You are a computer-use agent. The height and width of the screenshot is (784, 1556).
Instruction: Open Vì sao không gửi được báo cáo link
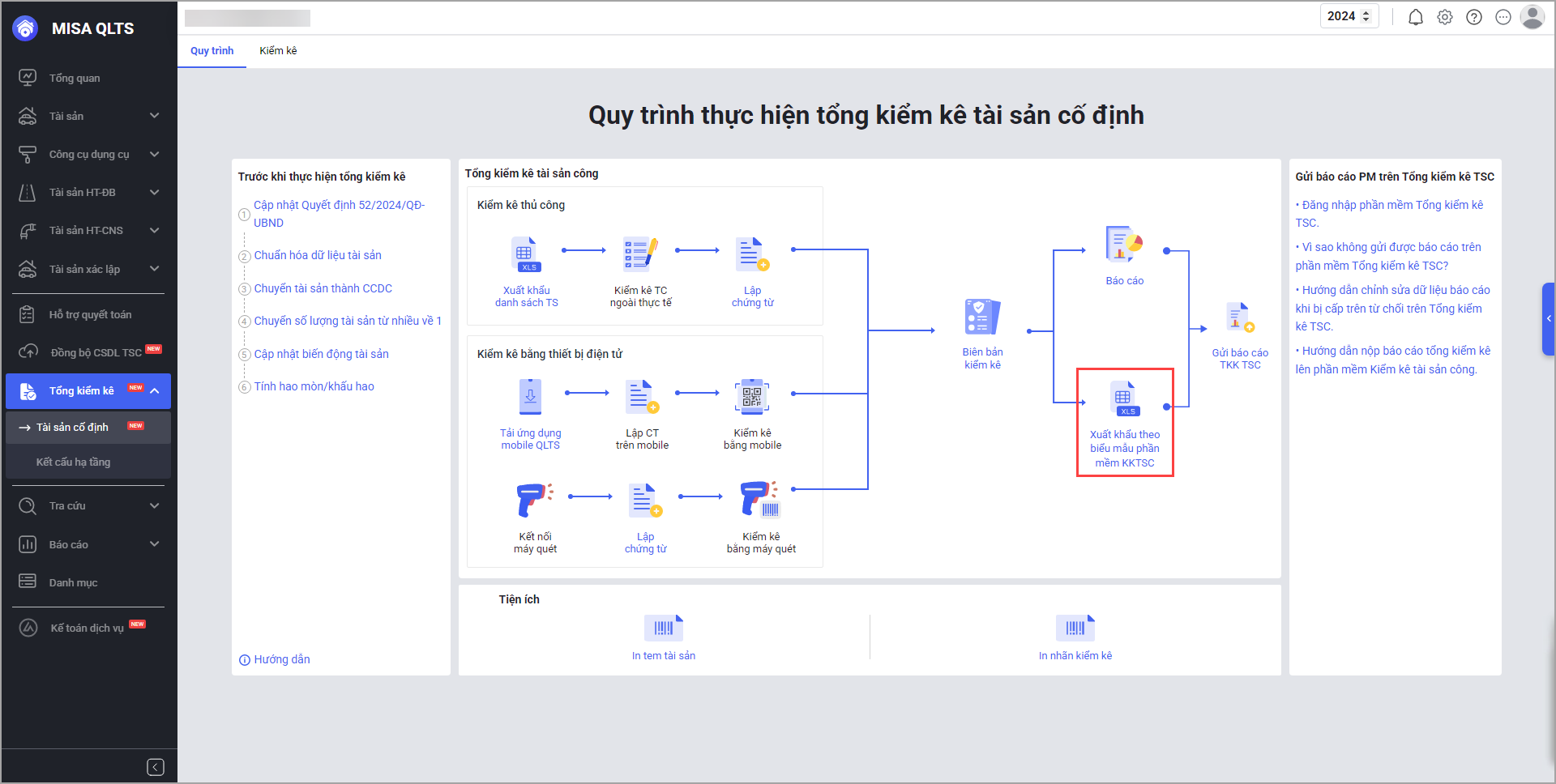(x=1388, y=256)
